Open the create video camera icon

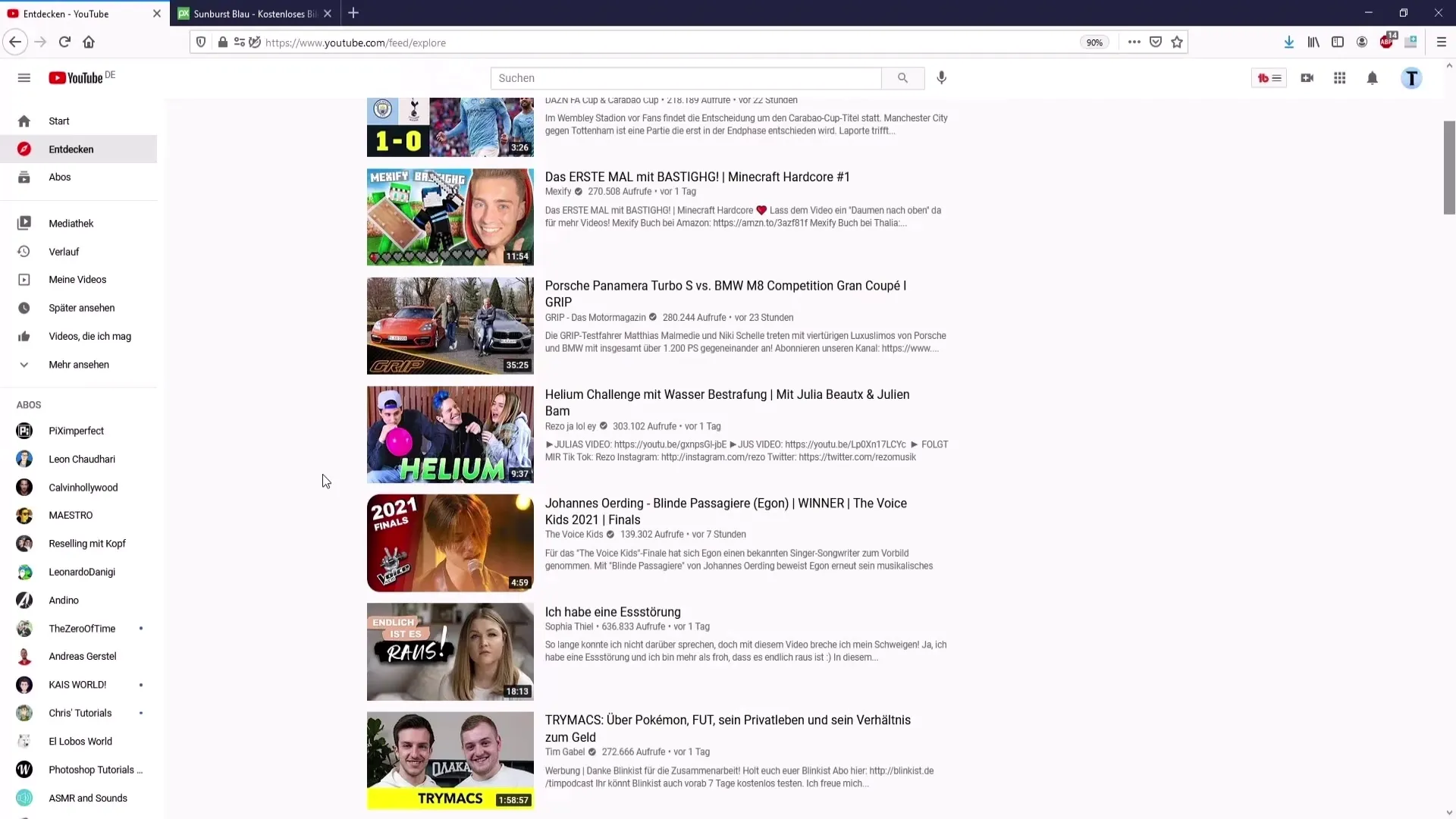1307,78
